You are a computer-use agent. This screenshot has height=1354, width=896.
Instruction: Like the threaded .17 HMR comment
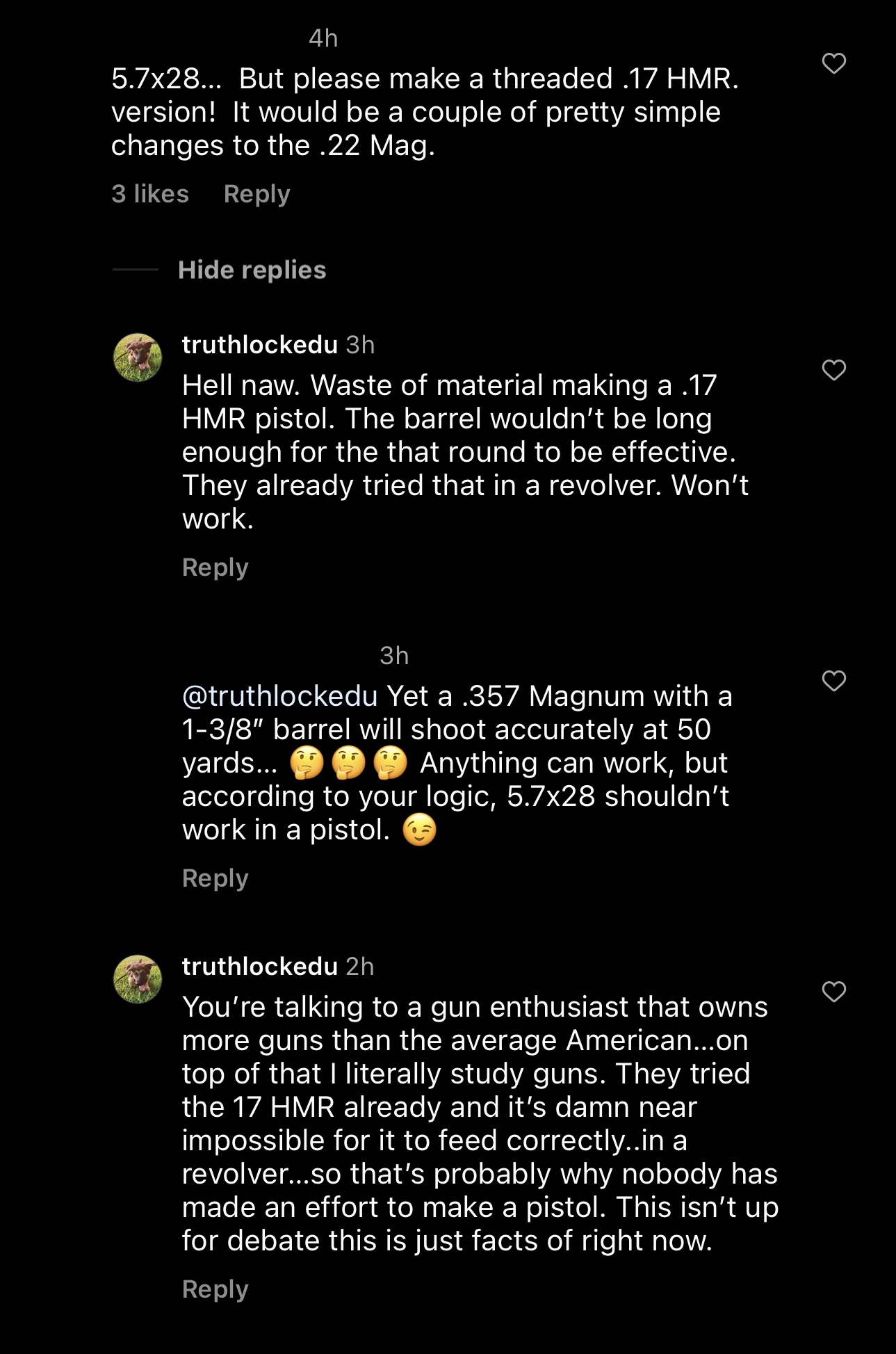coord(833,63)
